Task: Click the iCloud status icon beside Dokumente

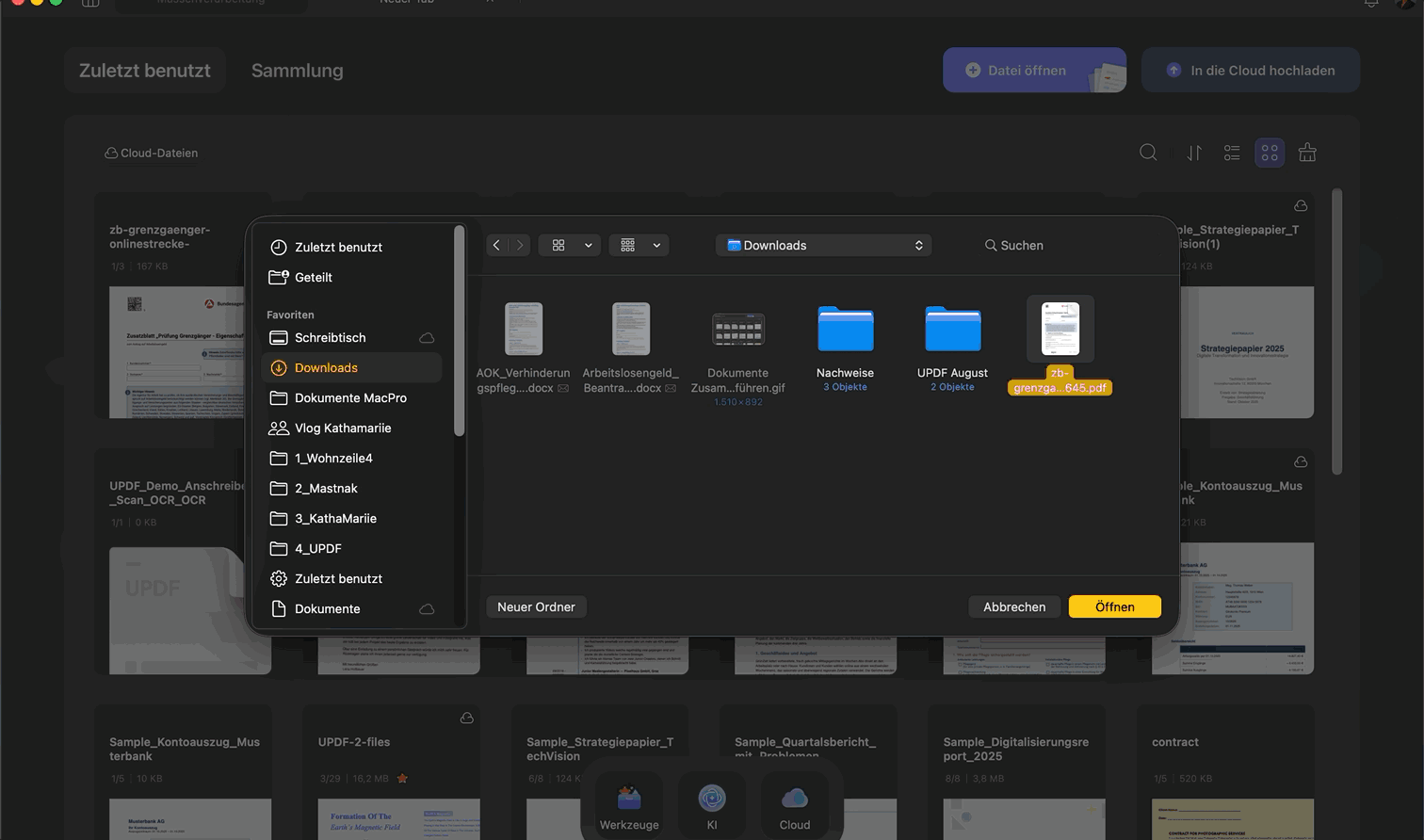Action: click(x=427, y=608)
